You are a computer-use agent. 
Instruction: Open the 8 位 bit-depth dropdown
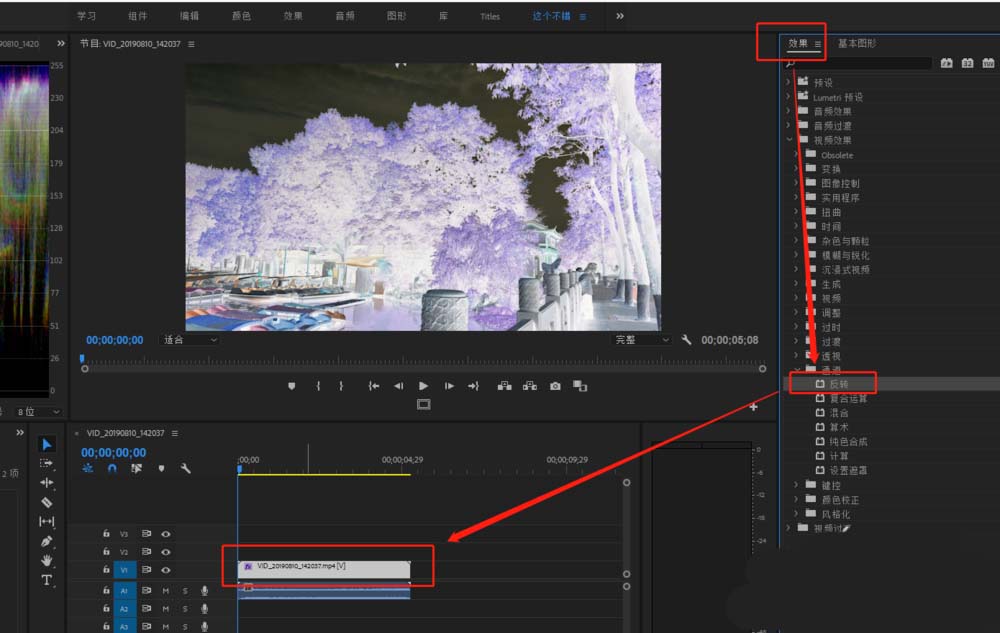[x=38, y=412]
